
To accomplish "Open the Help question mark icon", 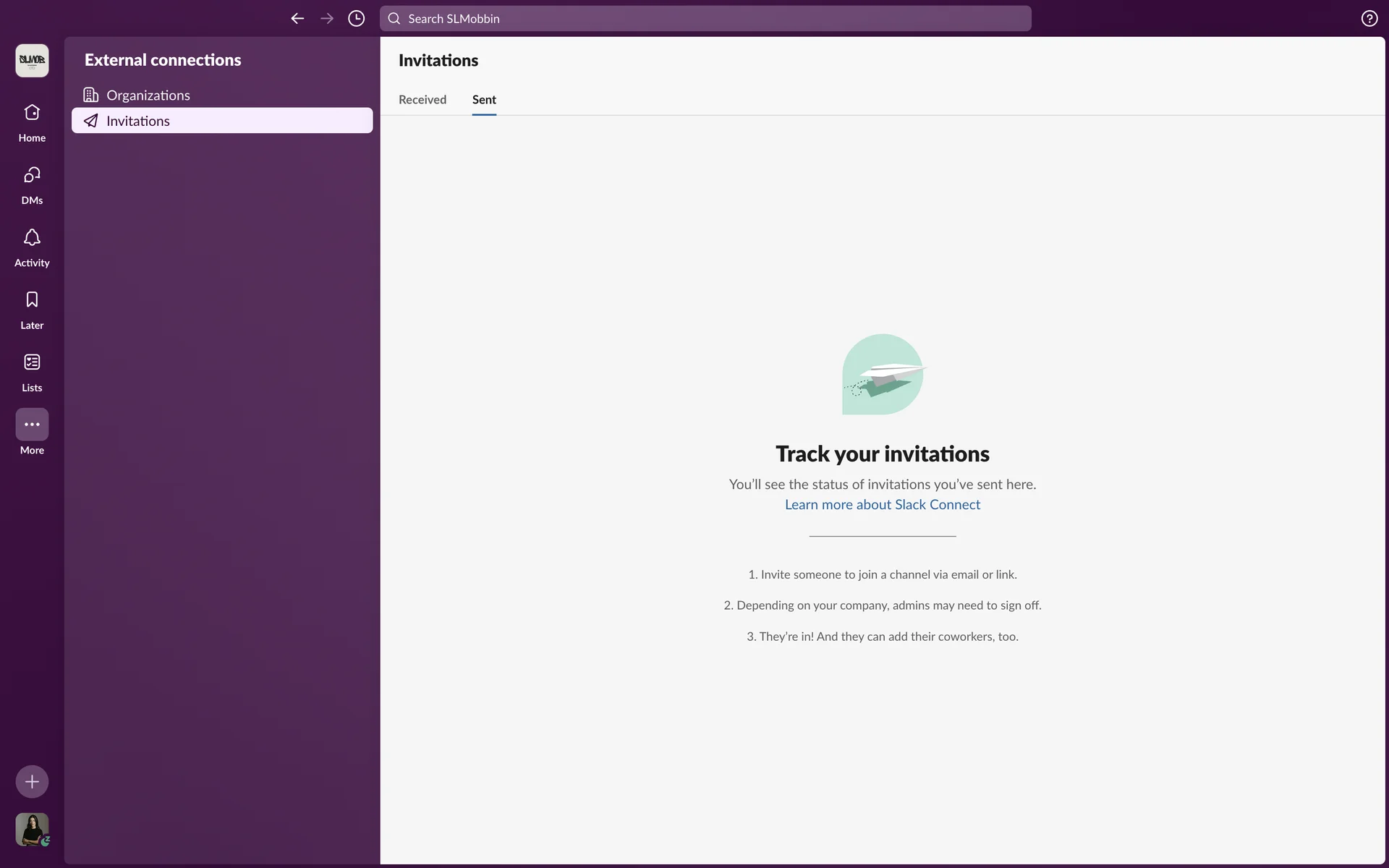I will 1369,19.
